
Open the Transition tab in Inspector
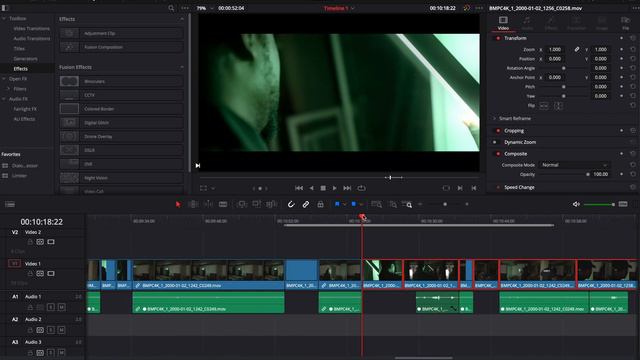(576, 23)
